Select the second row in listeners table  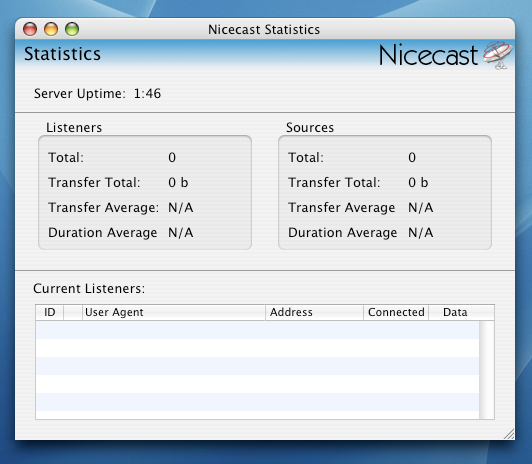point(258,348)
